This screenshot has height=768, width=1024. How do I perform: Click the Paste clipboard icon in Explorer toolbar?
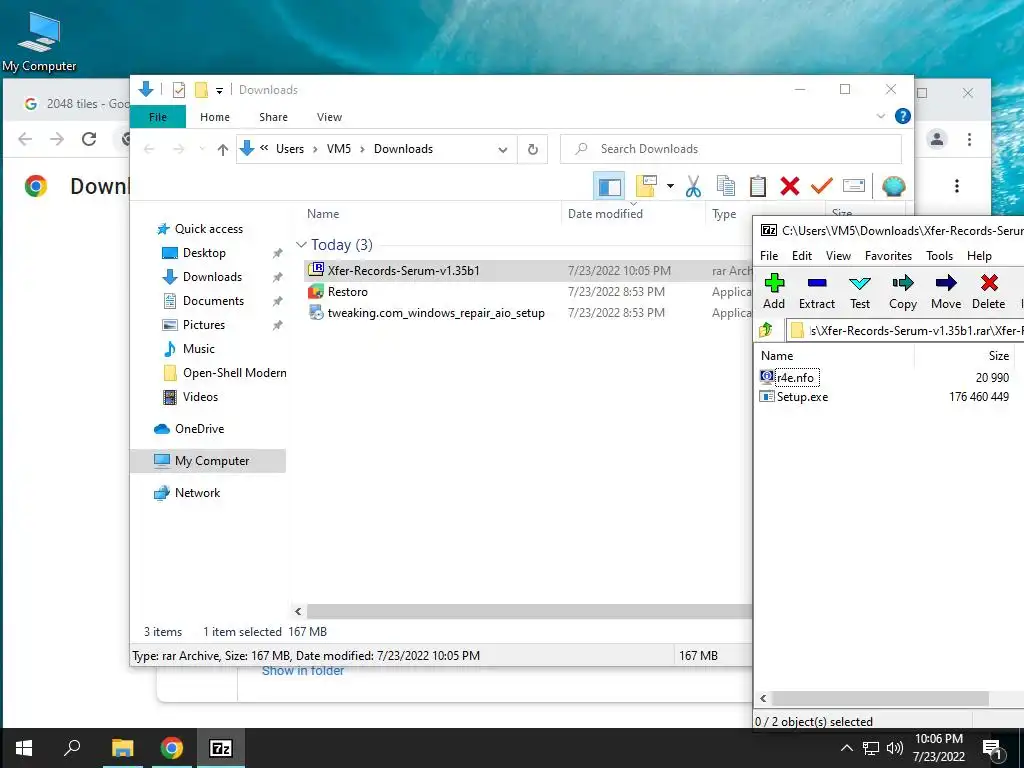click(758, 186)
